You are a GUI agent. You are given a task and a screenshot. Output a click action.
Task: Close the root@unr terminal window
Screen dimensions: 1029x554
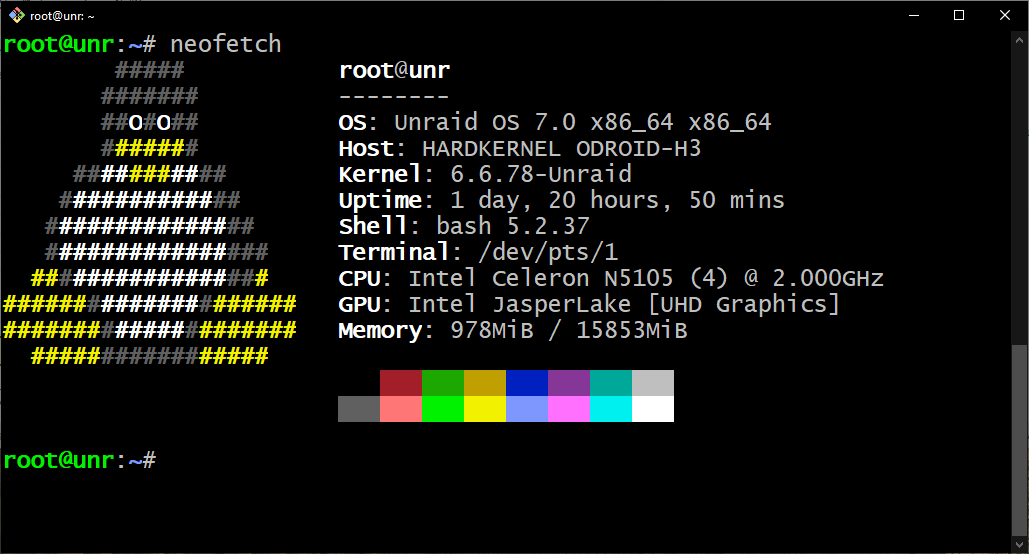(1005, 15)
